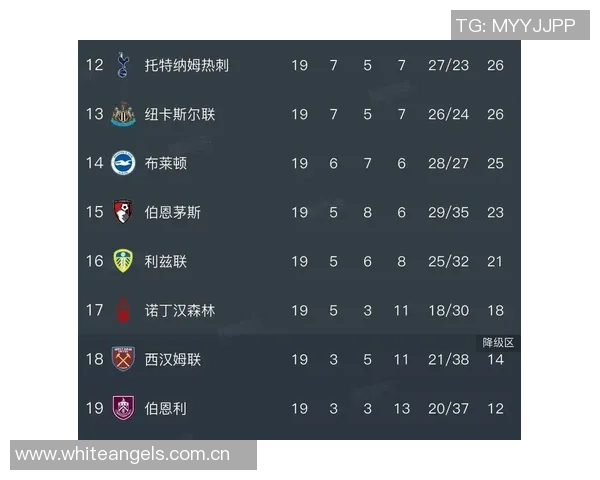The image size is (600, 480).
Task: Click the Nottingham Forest club crest
Action: [123, 310]
